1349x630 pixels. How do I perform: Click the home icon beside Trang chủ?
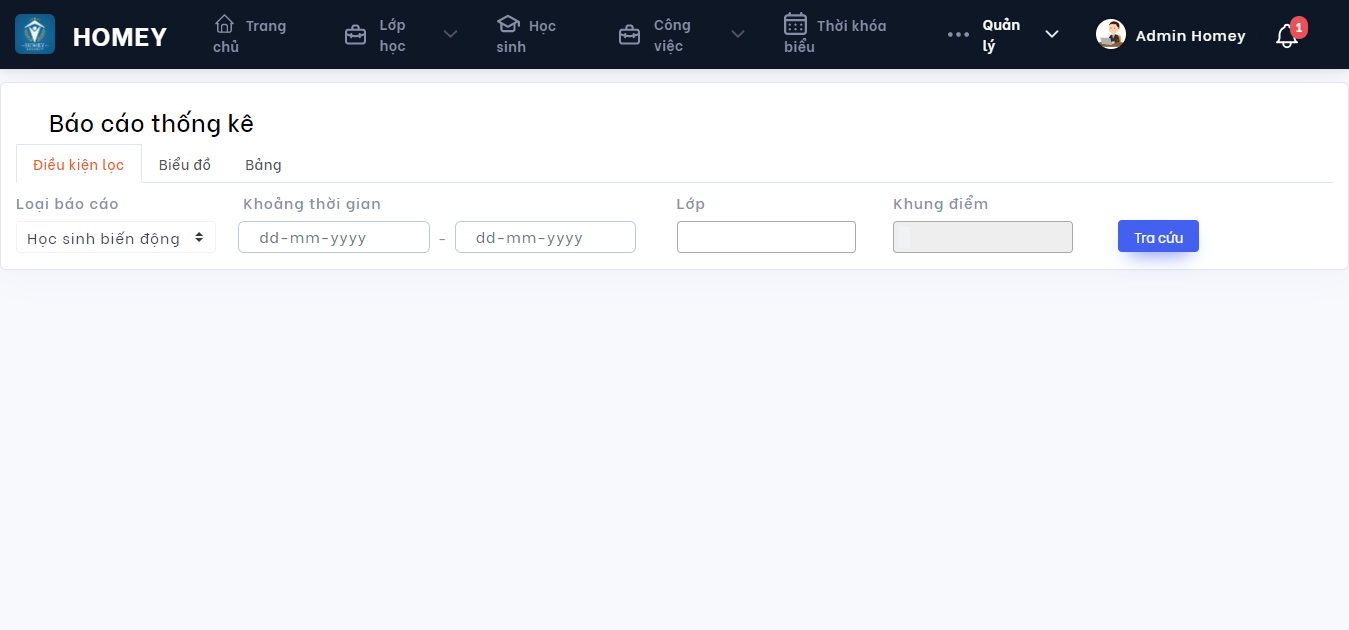(x=225, y=24)
